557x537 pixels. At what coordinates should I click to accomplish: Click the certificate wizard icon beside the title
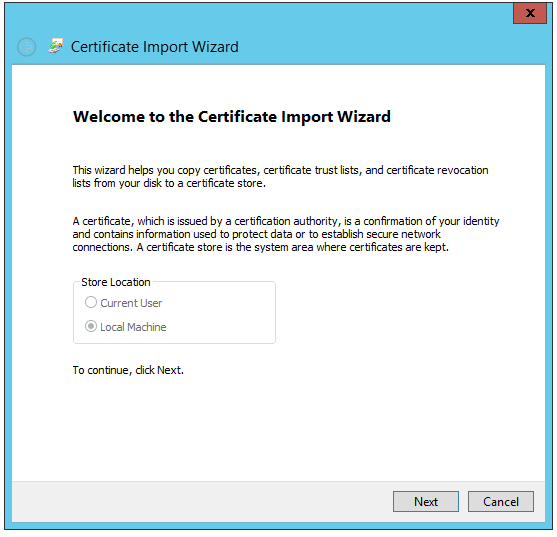pyautogui.click(x=56, y=46)
